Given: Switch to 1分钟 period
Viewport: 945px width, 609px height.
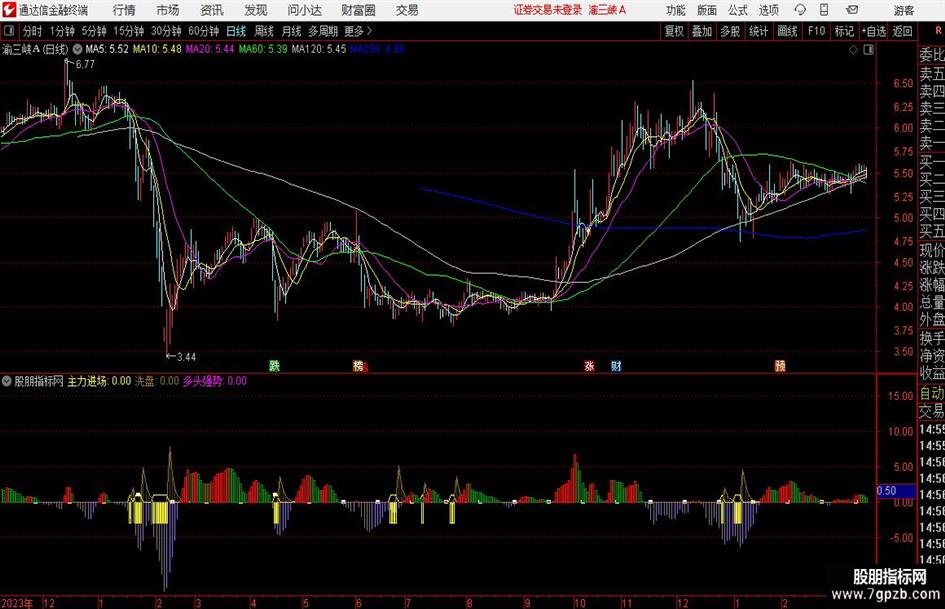Looking at the screenshot, I should pos(61,31).
